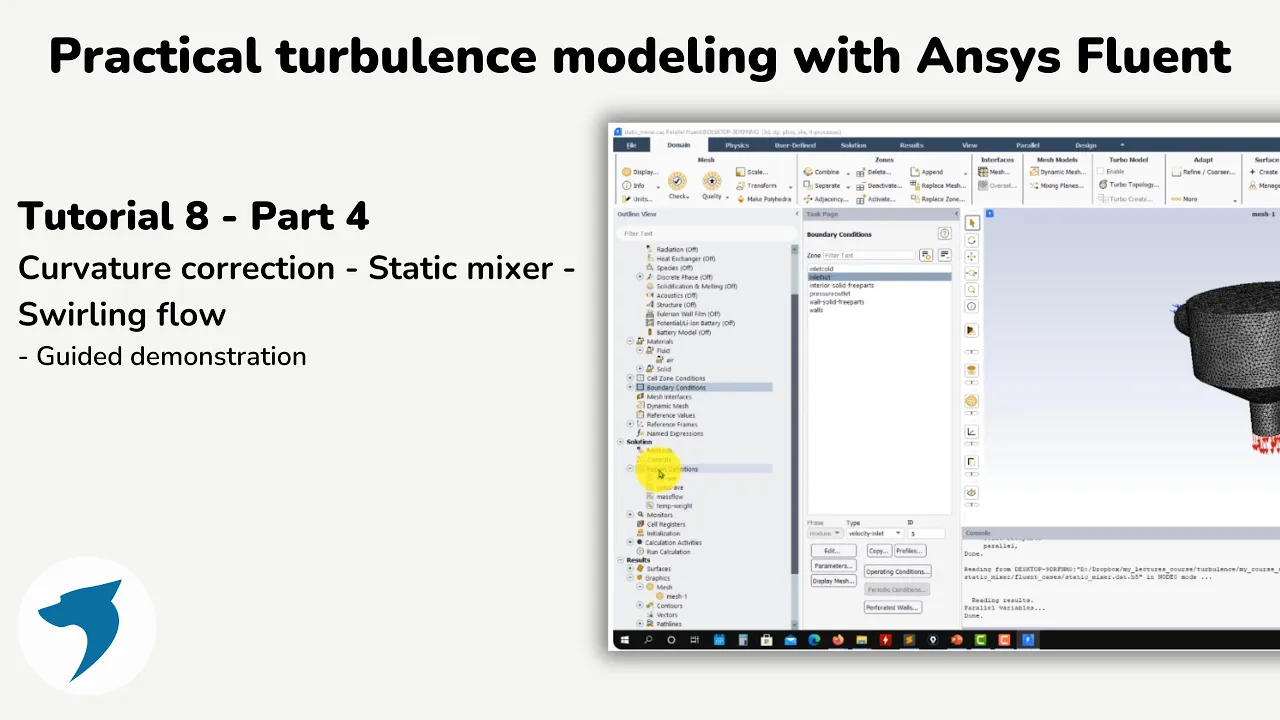
Task: Click the Append zones tool
Action: coord(927,172)
